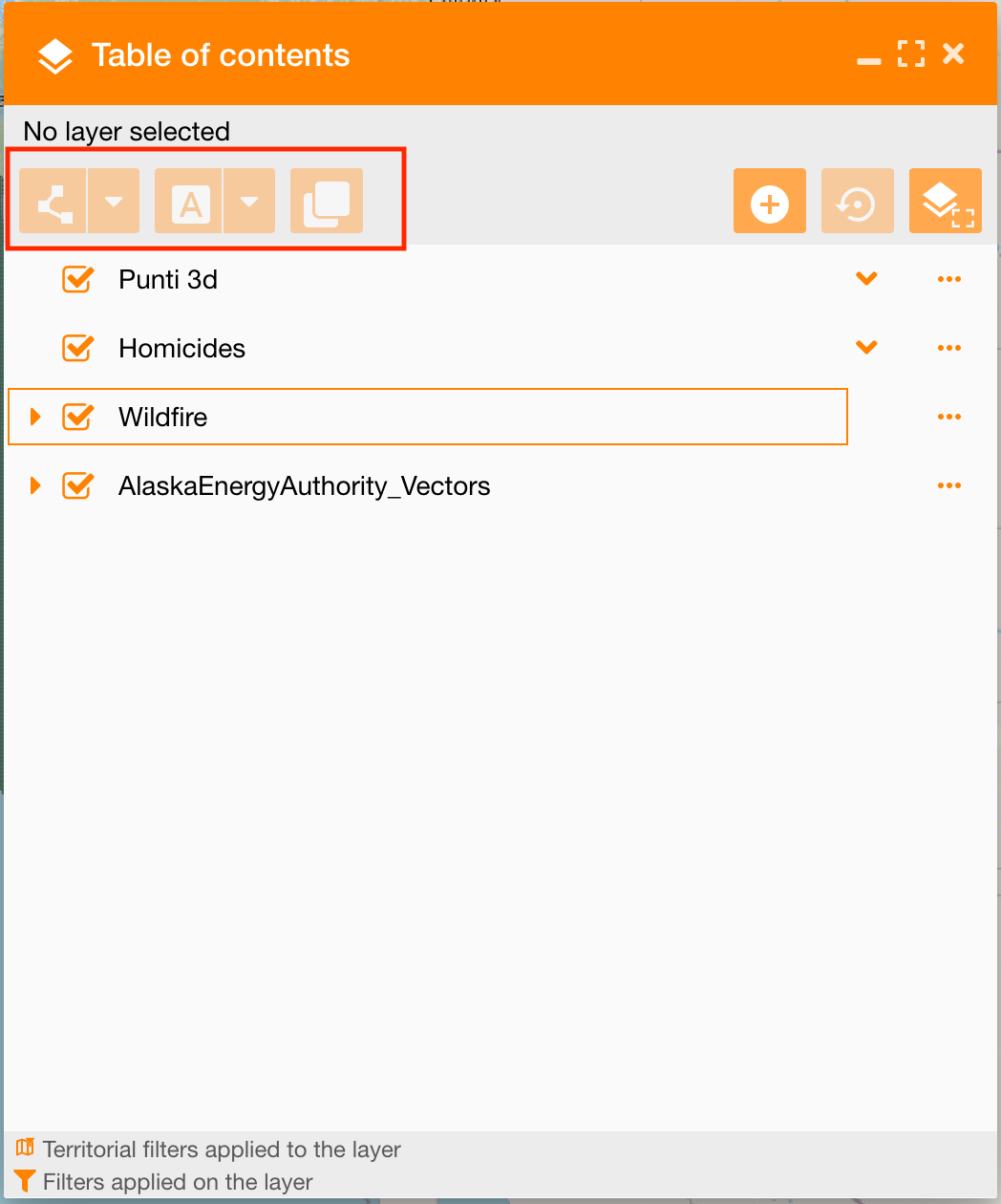
Task: Click 'Territorial filters applied to the layer' text
Action: (222, 1150)
